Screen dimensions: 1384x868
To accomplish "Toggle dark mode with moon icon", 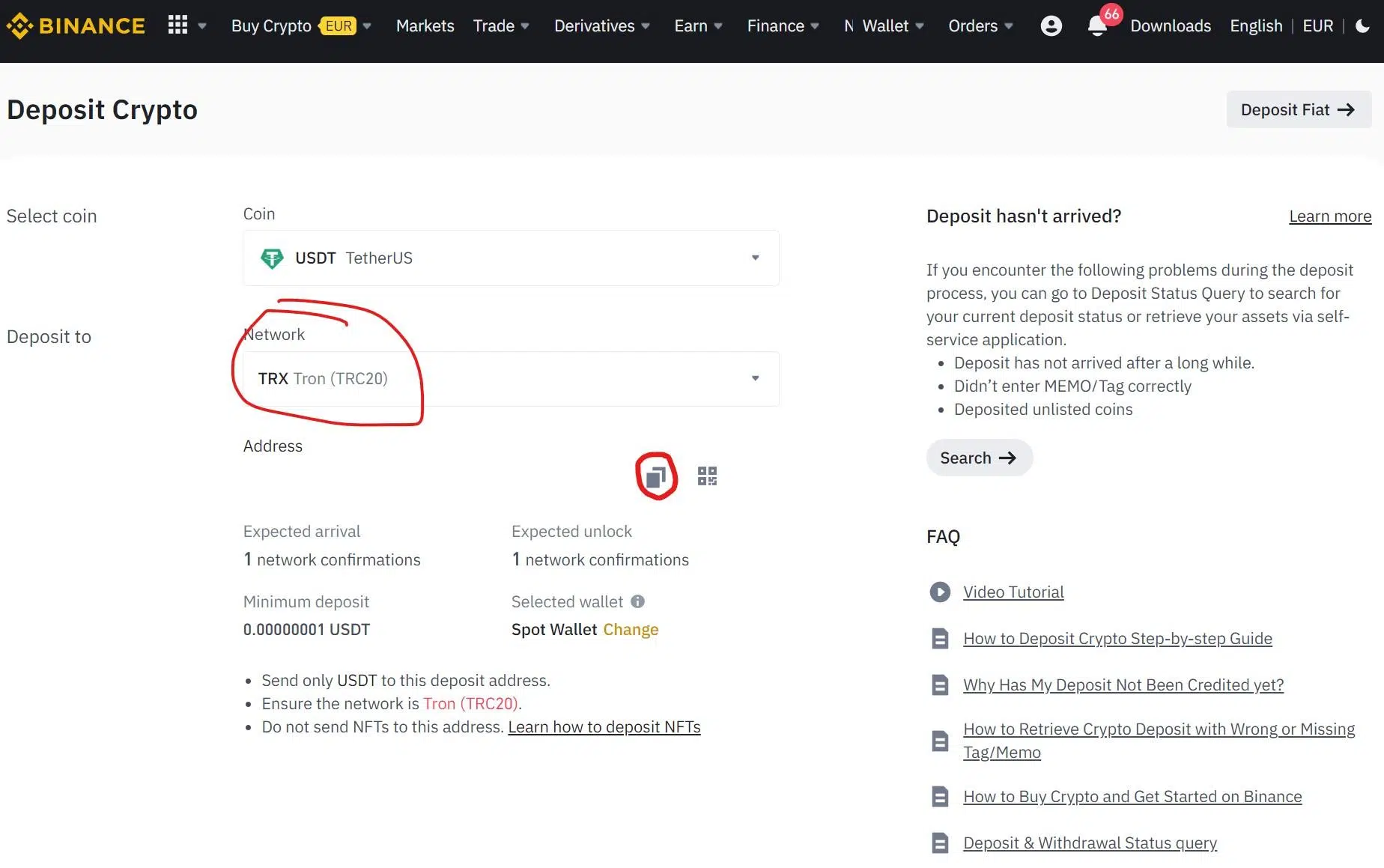I will pyautogui.click(x=1362, y=26).
